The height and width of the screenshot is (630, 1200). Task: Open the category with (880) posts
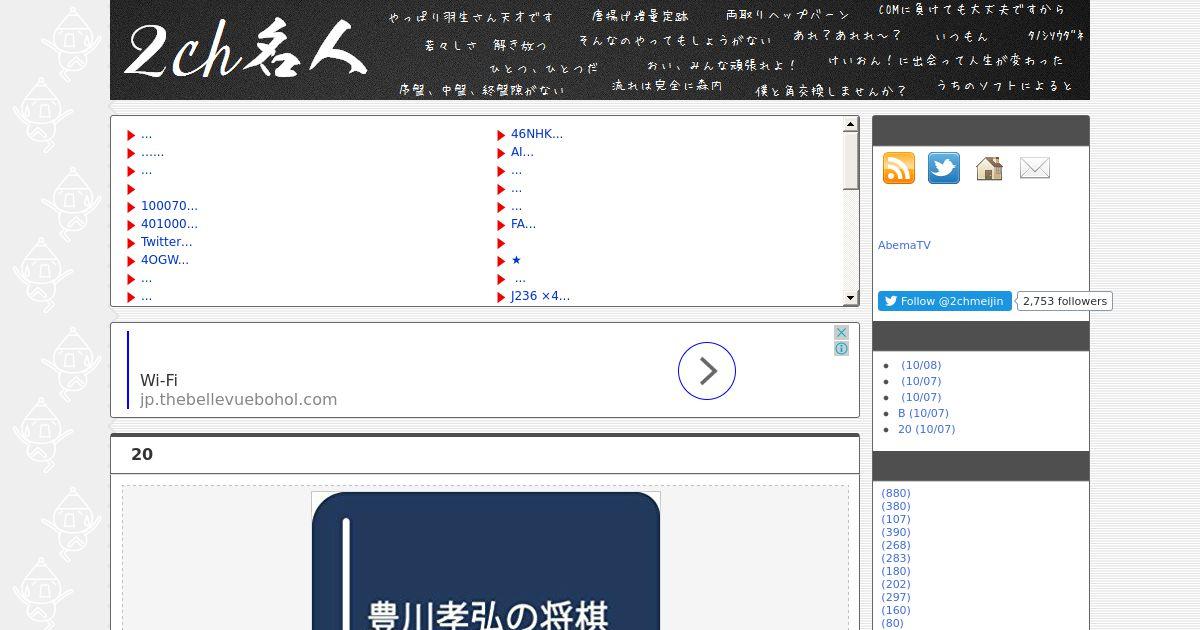click(x=896, y=493)
